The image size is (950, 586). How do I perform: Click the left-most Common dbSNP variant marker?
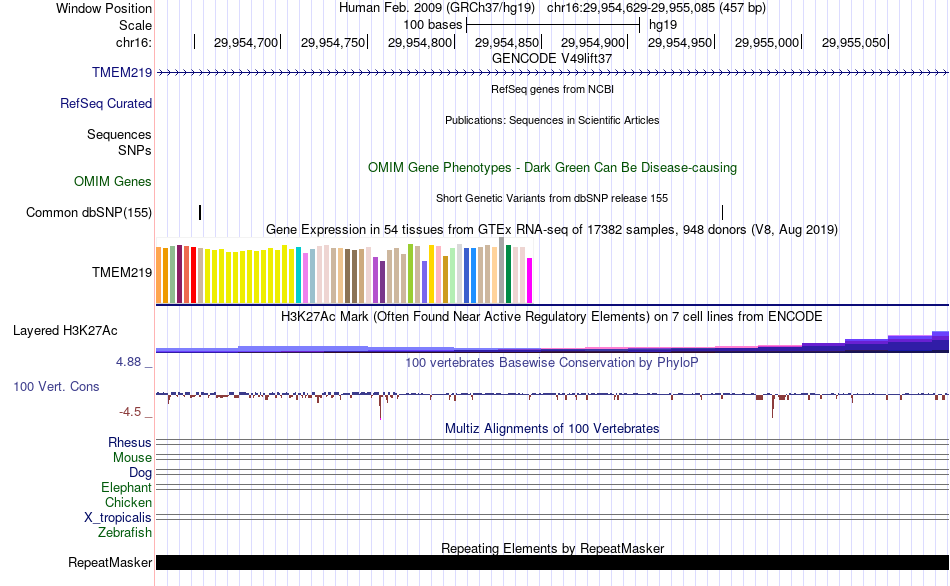point(200,212)
